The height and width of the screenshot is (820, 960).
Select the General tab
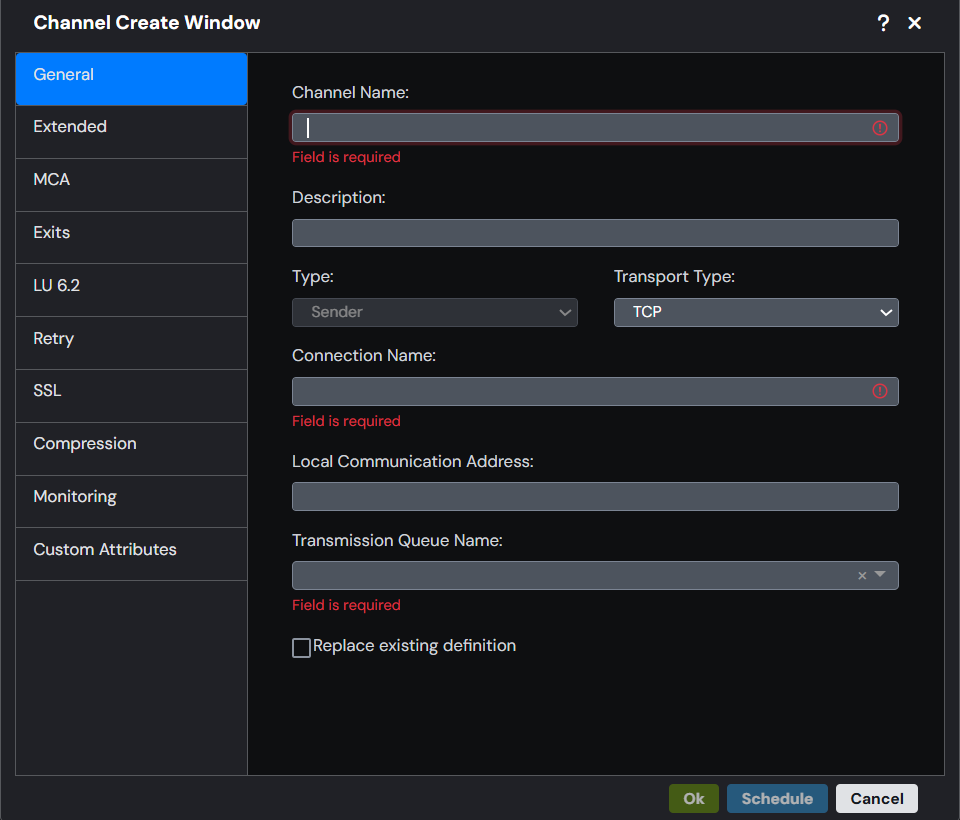pos(132,79)
